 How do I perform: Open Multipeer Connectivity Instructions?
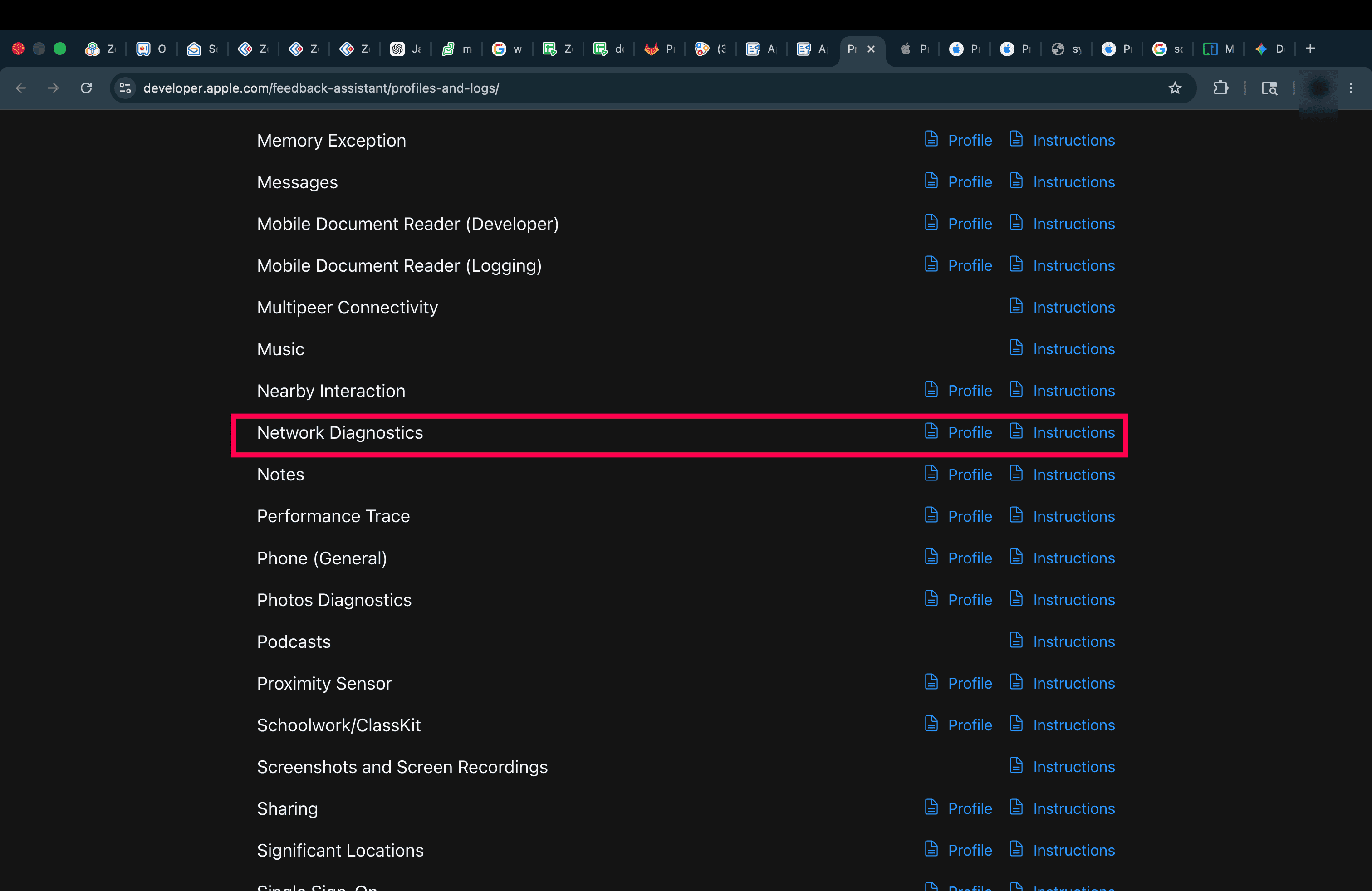(1073, 307)
